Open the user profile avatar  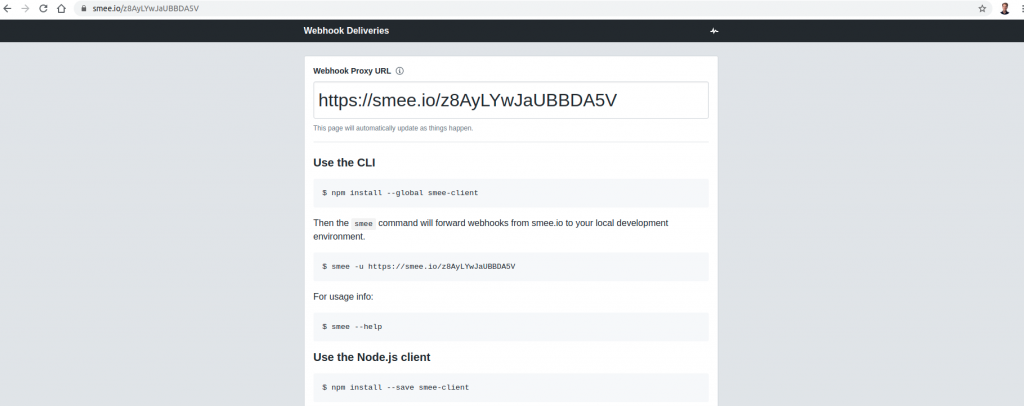pos(1004,8)
